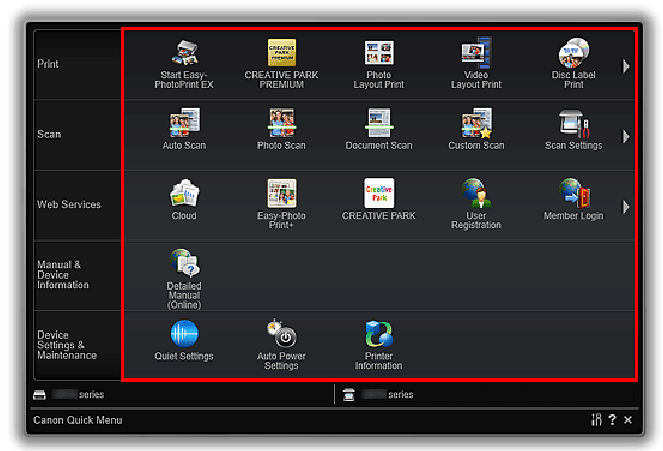Open CREATIVE PARK in Web Services
Viewport: 663px width, 451px height.
[379, 200]
